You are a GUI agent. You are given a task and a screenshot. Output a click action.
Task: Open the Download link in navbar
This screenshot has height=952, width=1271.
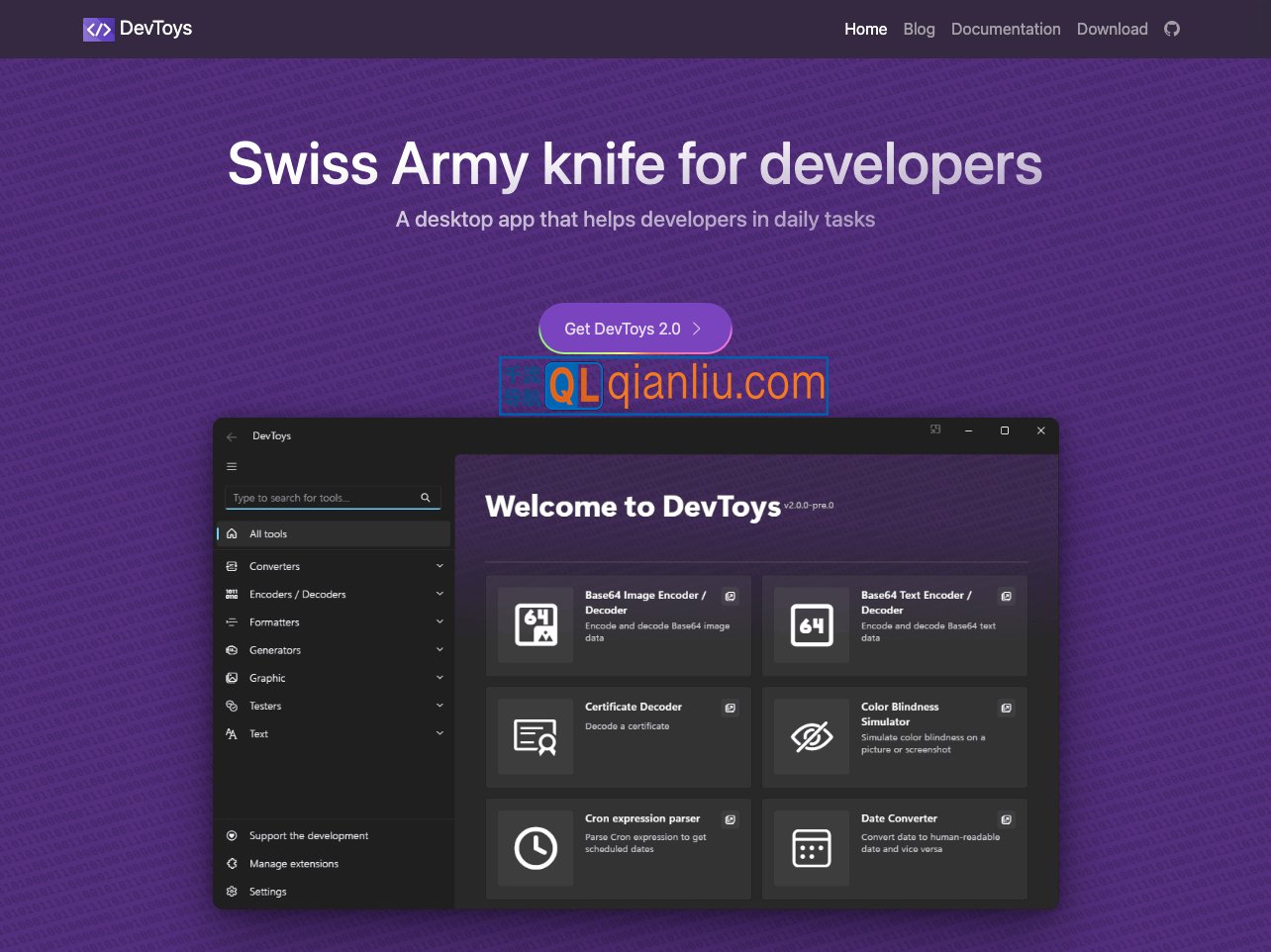tap(1112, 29)
